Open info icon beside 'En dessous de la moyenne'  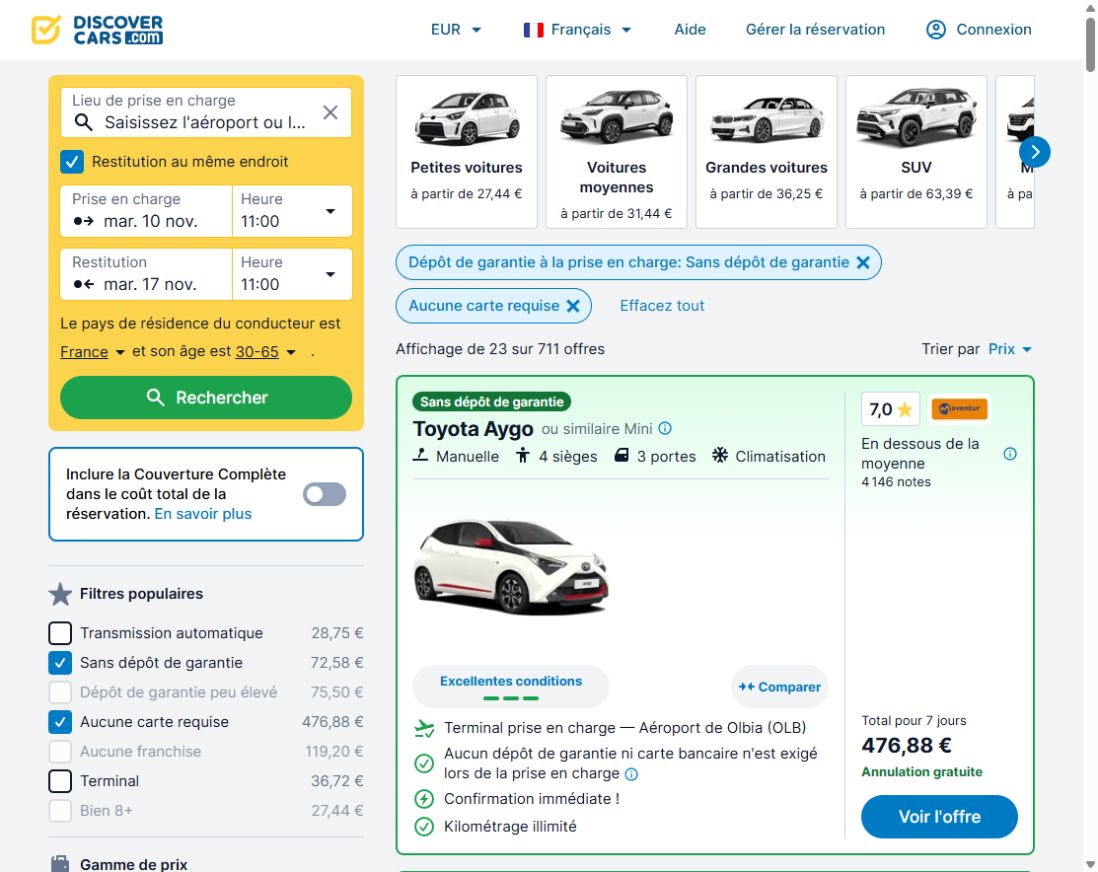[1010, 454]
